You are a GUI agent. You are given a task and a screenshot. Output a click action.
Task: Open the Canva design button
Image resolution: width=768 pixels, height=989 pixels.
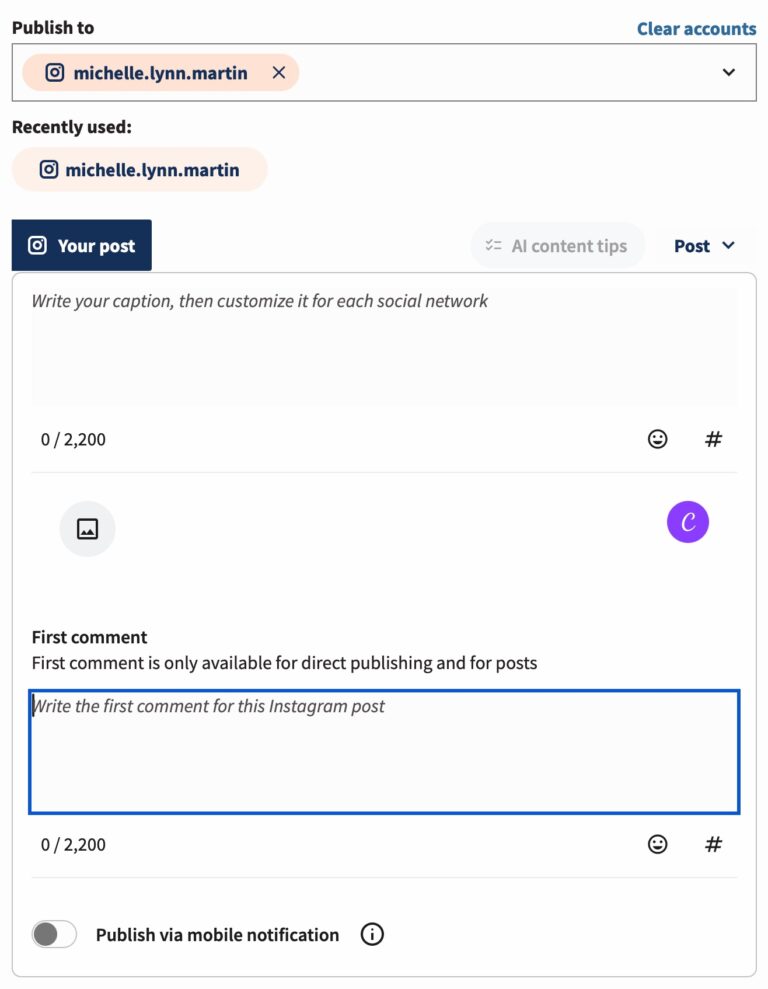(x=687, y=521)
